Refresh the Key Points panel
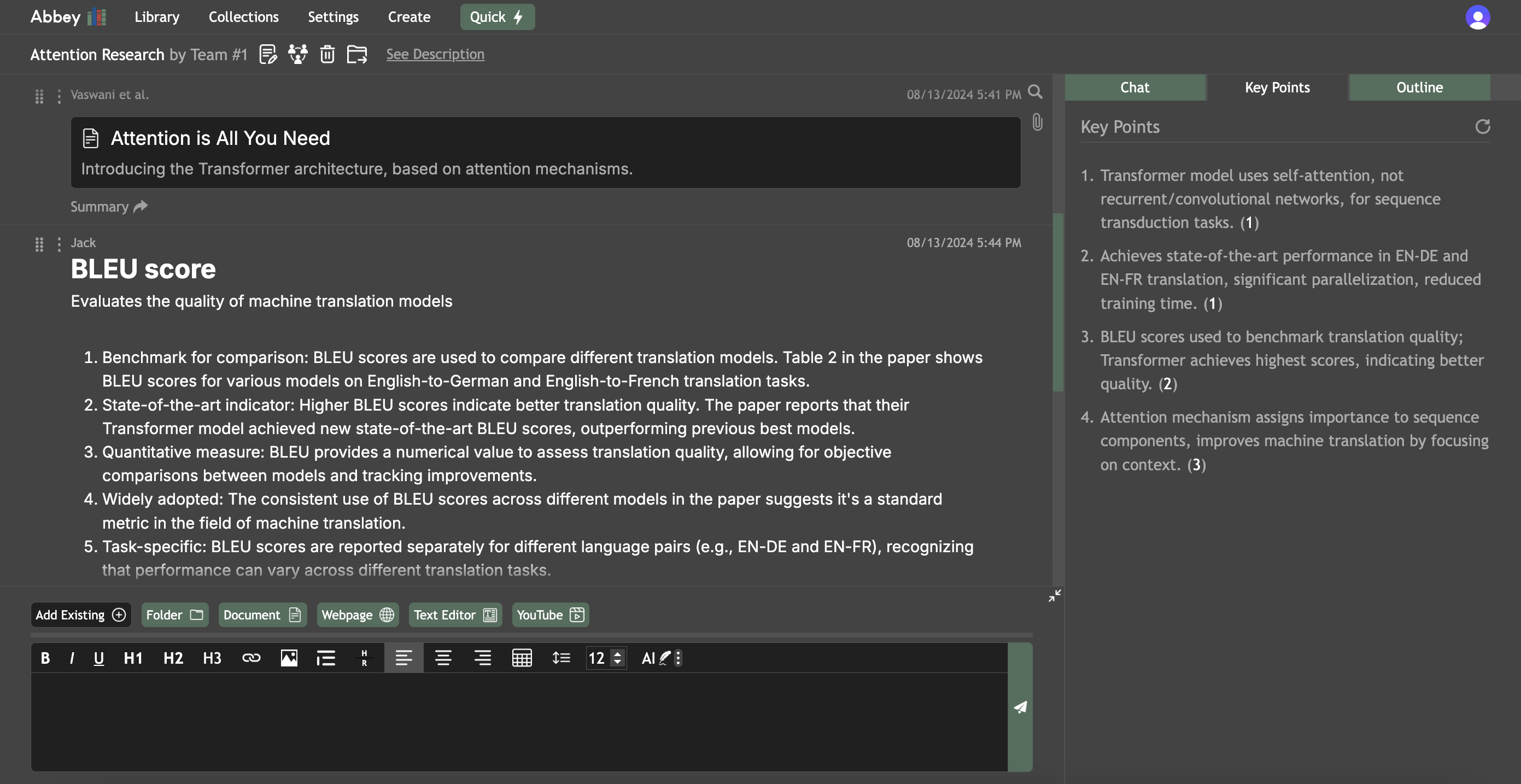 (1482, 127)
